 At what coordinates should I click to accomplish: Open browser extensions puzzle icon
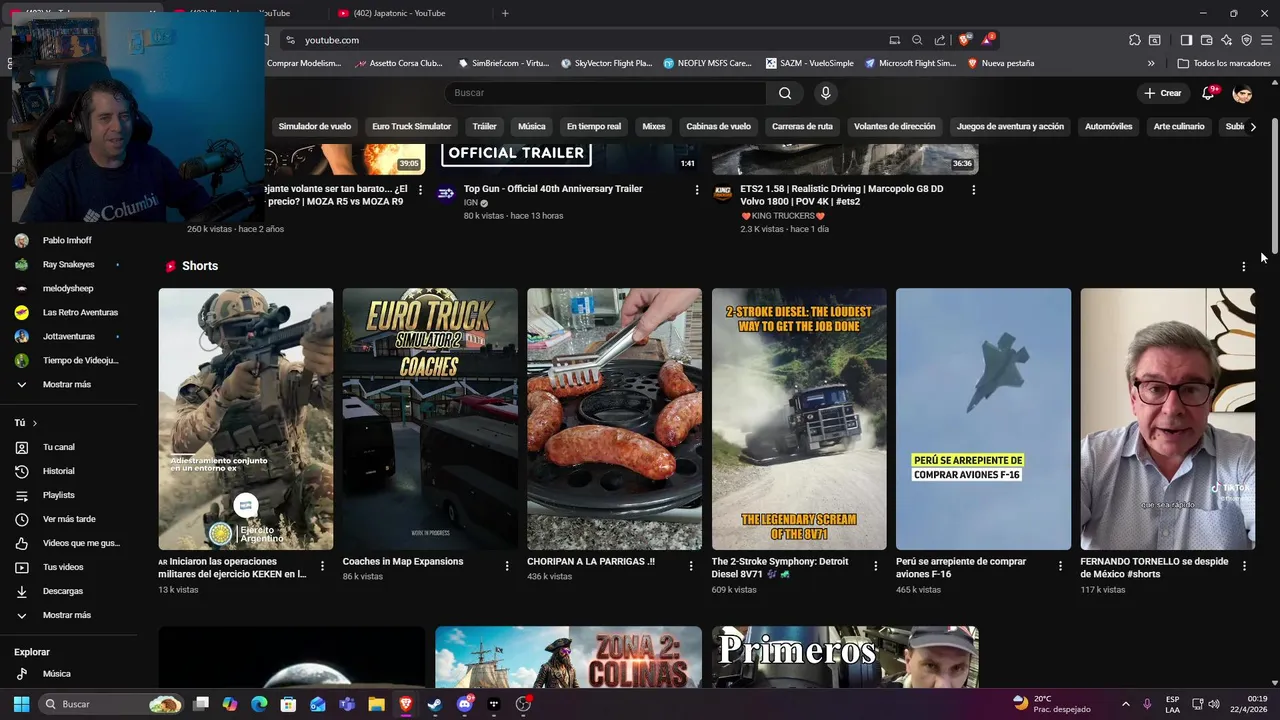tap(1134, 40)
